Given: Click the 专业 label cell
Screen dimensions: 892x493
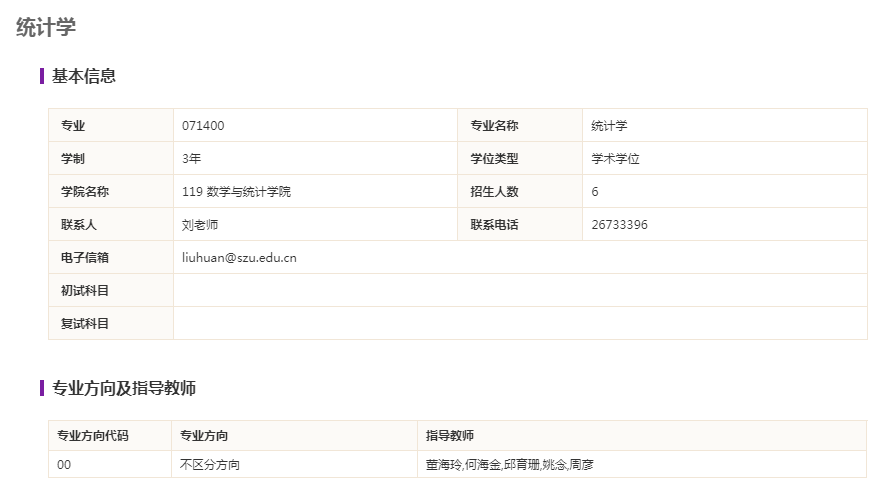Looking at the screenshot, I should click(111, 125).
